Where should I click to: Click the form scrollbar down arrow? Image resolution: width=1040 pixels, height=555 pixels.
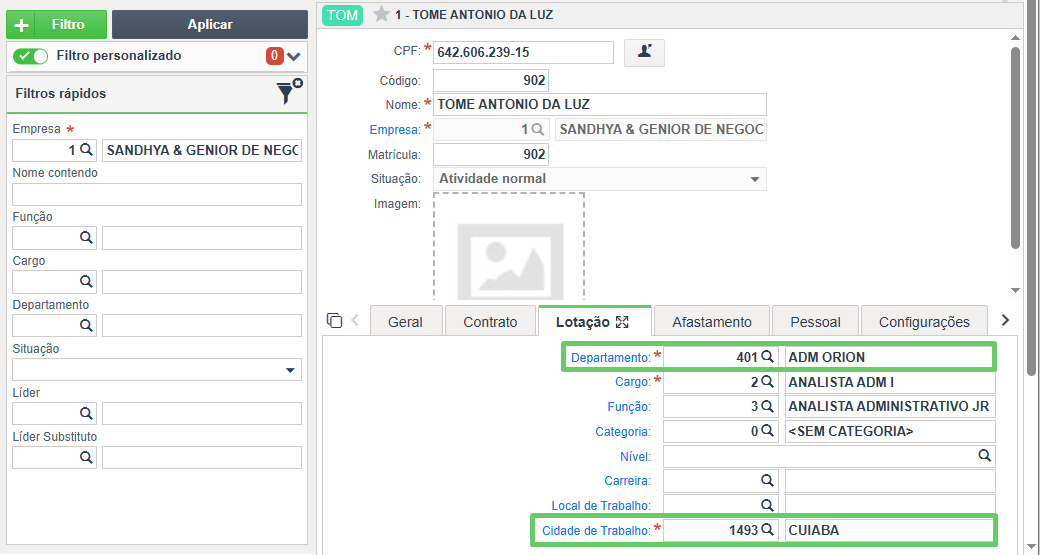[x=1015, y=290]
